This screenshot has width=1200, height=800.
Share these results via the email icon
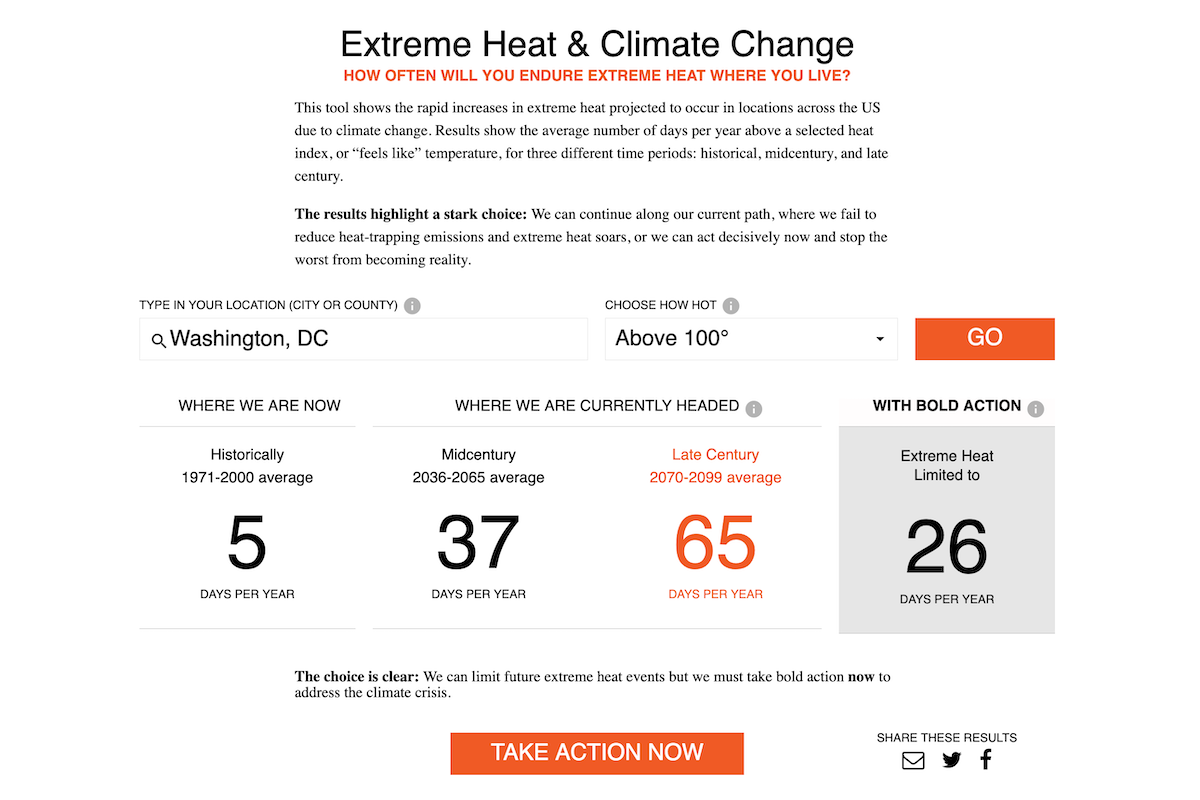(913, 760)
